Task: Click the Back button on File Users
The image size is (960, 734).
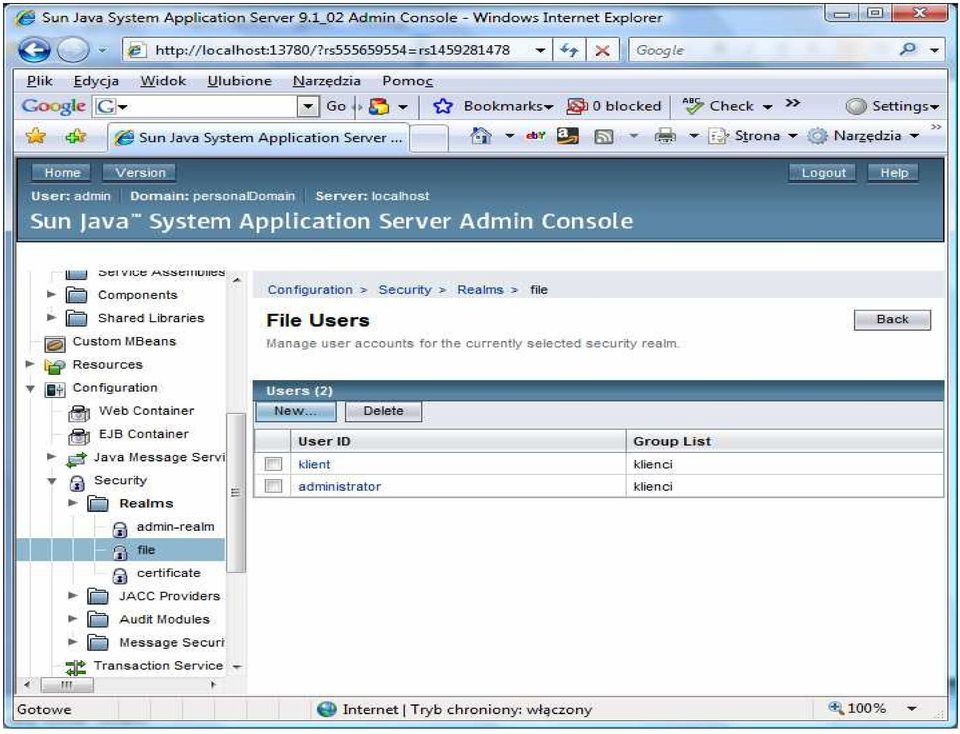Action: pos(892,320)
